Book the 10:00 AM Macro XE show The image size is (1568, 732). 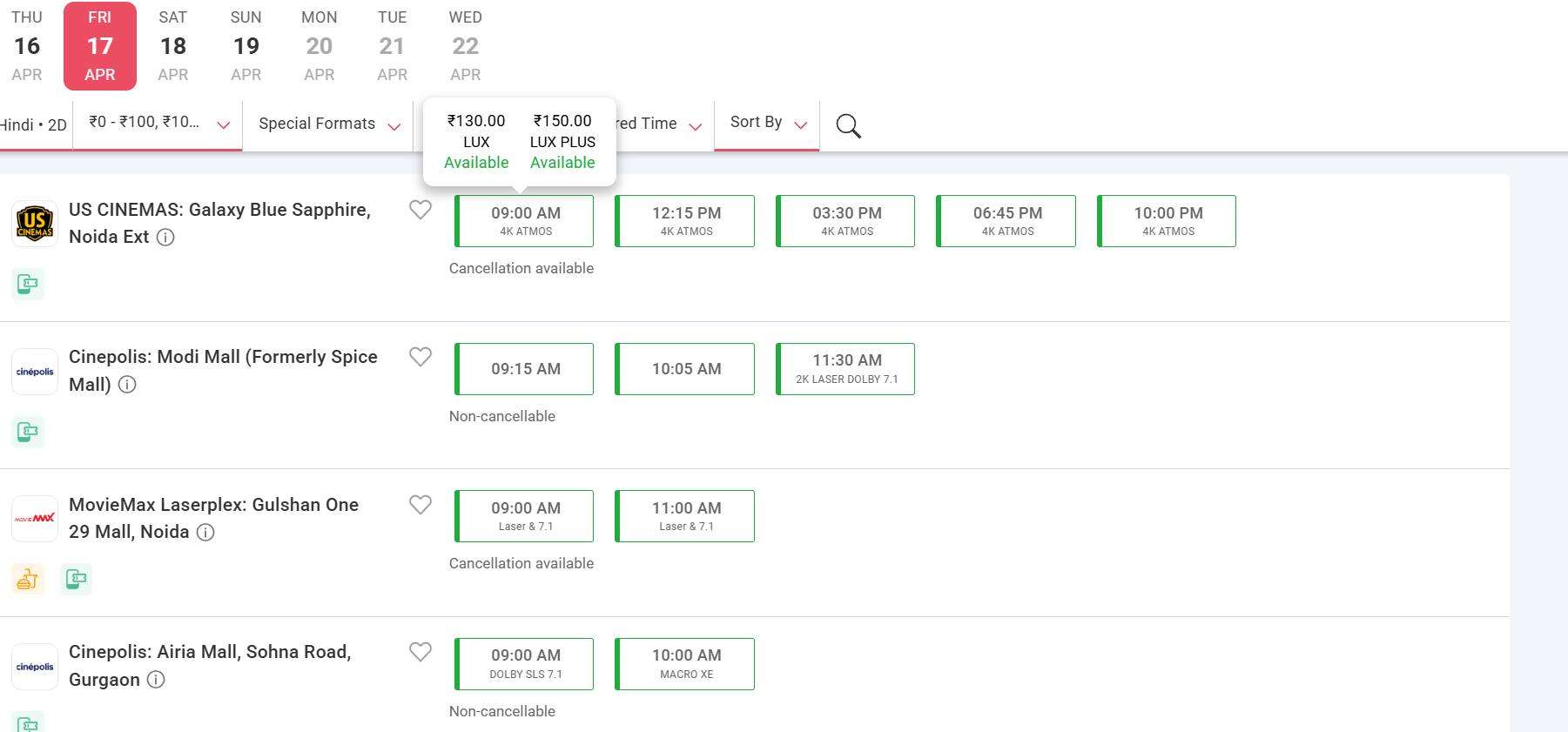click(x=685, y=664)
